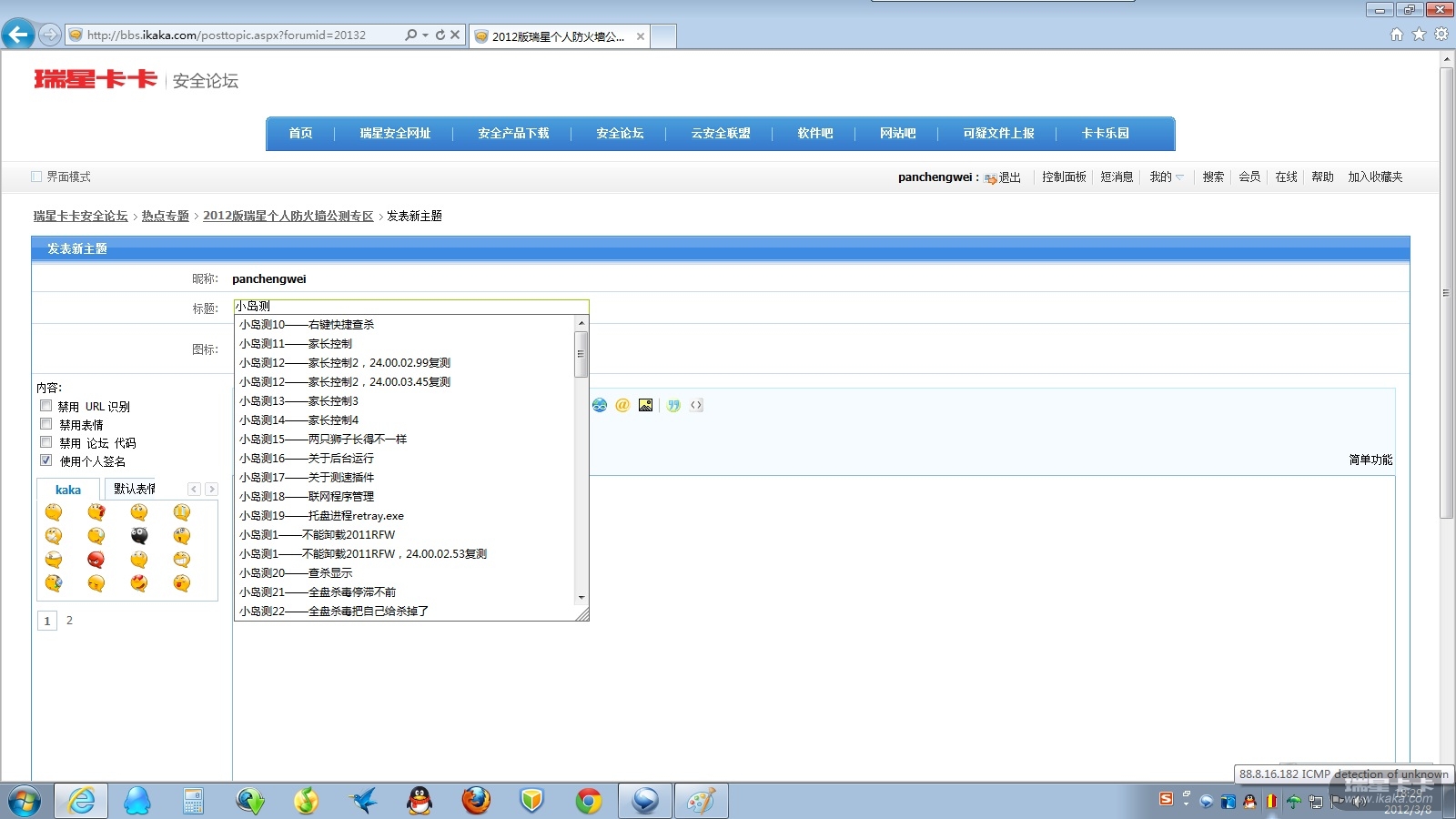This screenshot has width=1456, height=819.
Task: Go back with the browser back arrow
Action: point(18,35)
